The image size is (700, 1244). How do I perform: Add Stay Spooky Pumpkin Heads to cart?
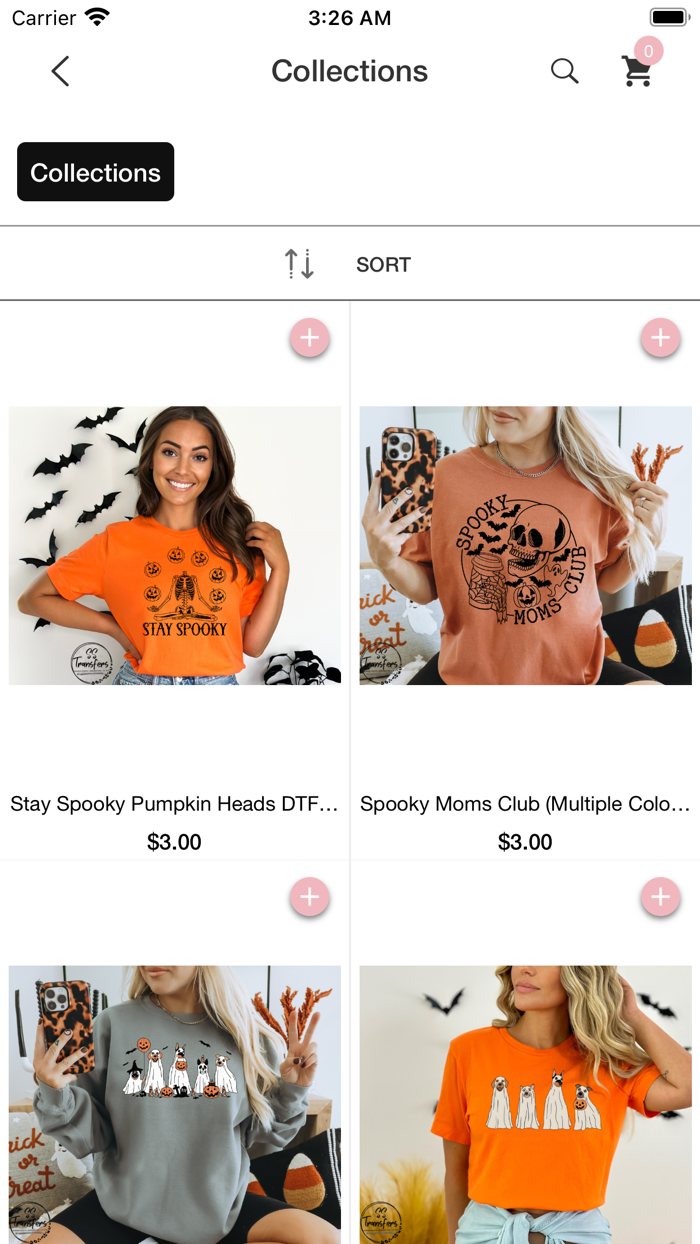pyautogui.click(x=310, y=338)
